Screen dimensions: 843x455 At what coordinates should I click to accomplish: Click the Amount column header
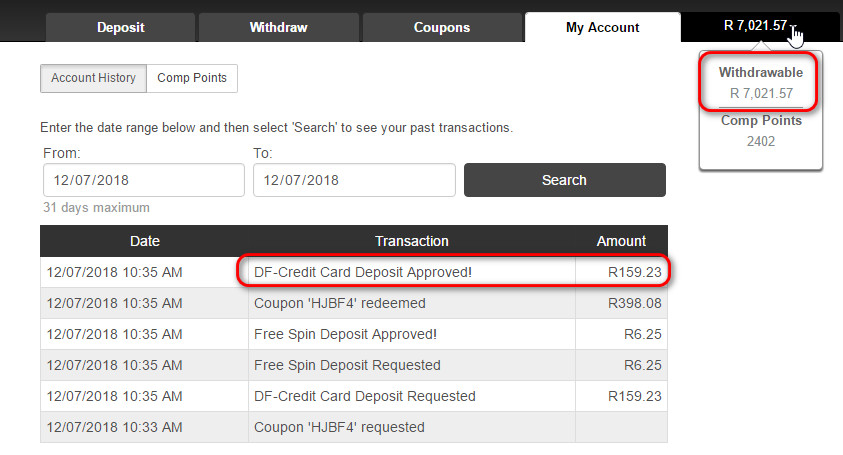coord(621,241)
